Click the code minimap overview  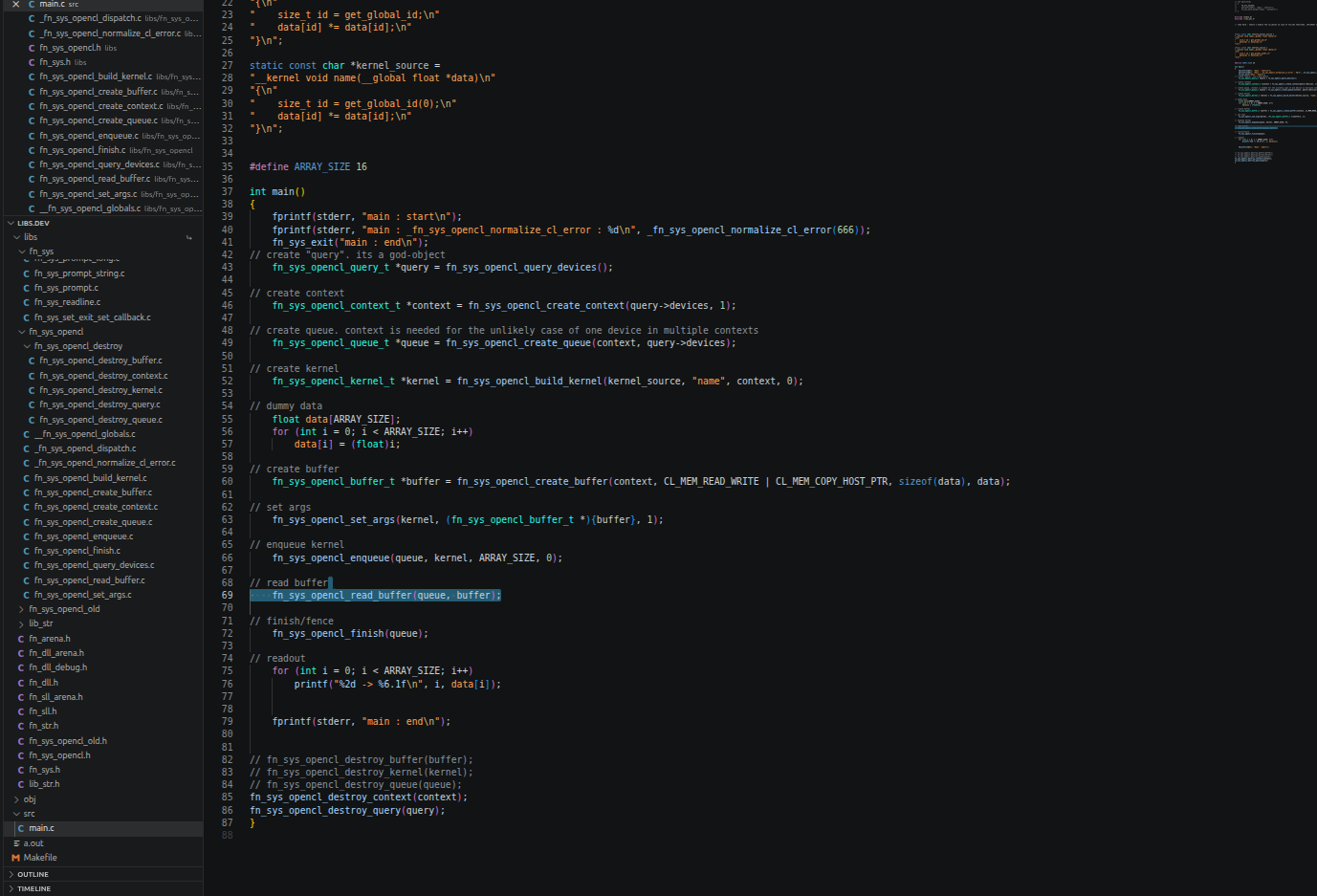1274,81
